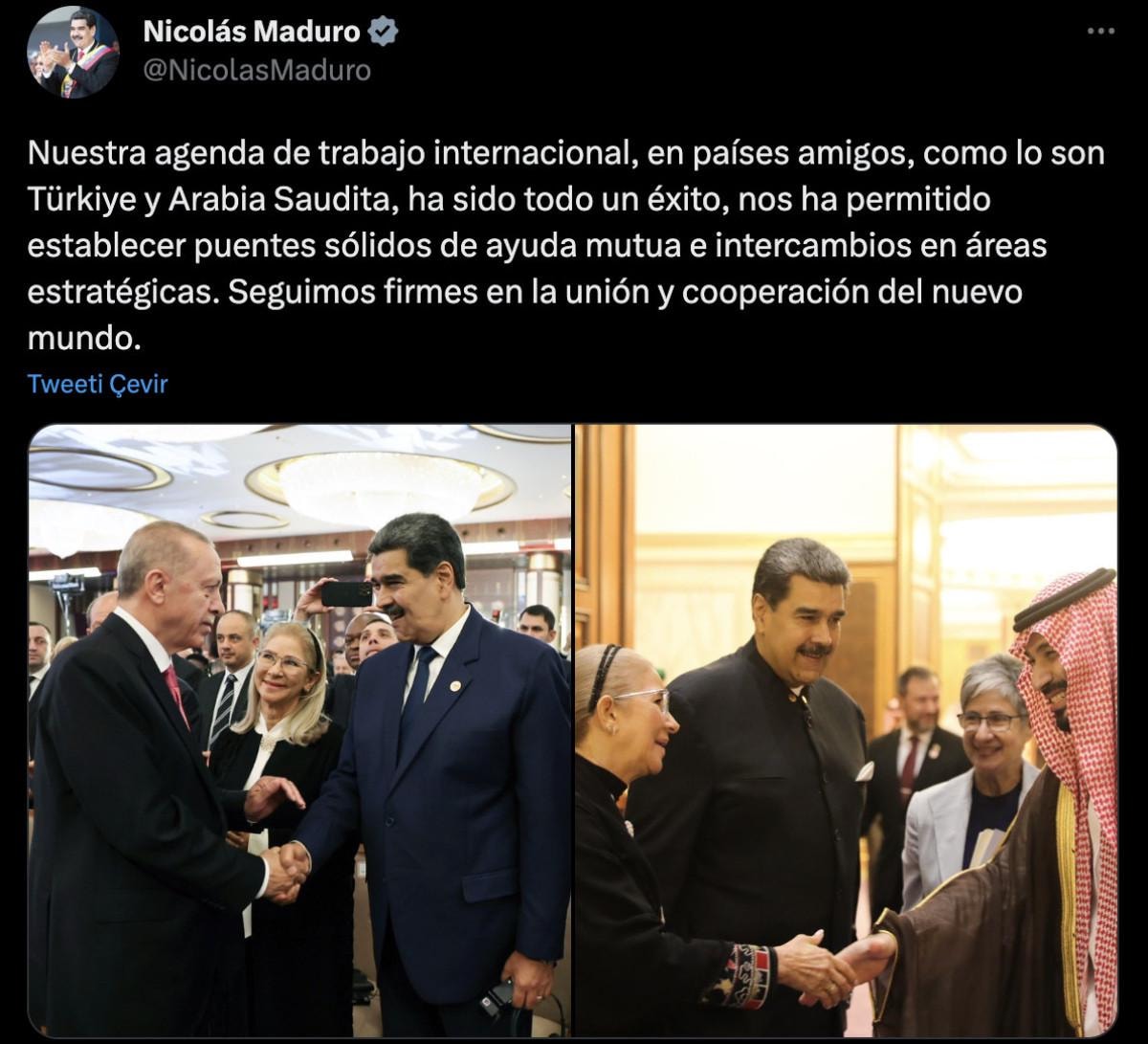
Task: Open the three-dot more options menu
Action: coord(1102,32)
